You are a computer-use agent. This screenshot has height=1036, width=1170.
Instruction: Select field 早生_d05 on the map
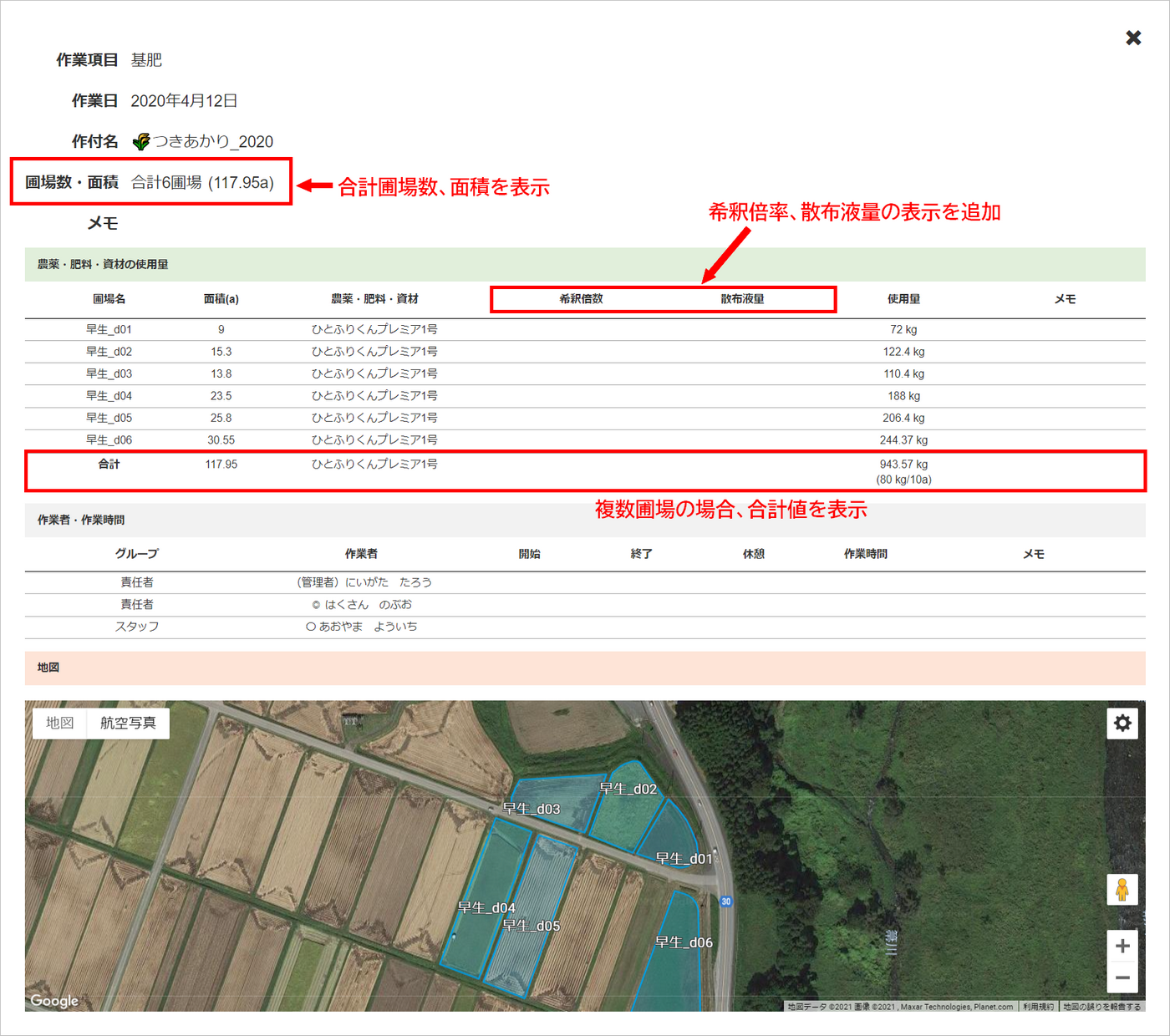pyautogui.click(x=531, y=926)
